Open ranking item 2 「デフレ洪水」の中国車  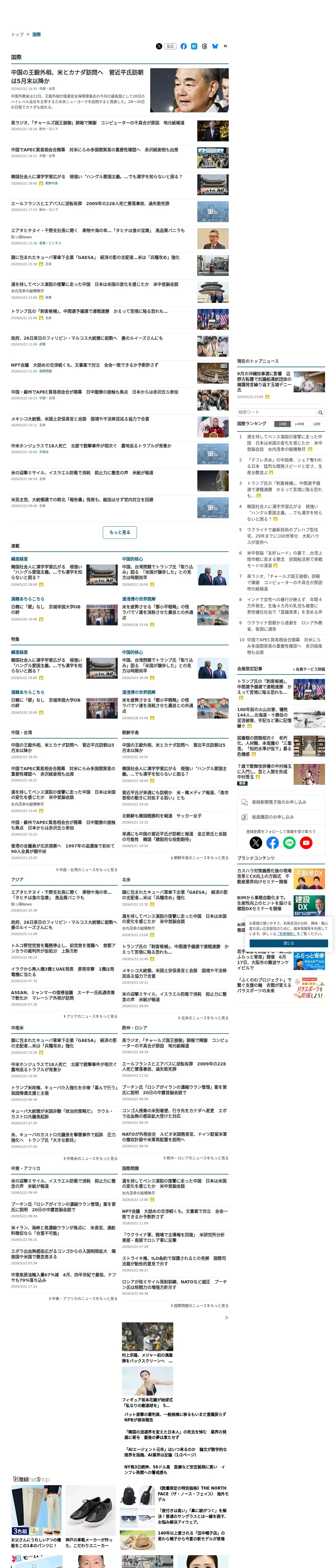[284, 466]
